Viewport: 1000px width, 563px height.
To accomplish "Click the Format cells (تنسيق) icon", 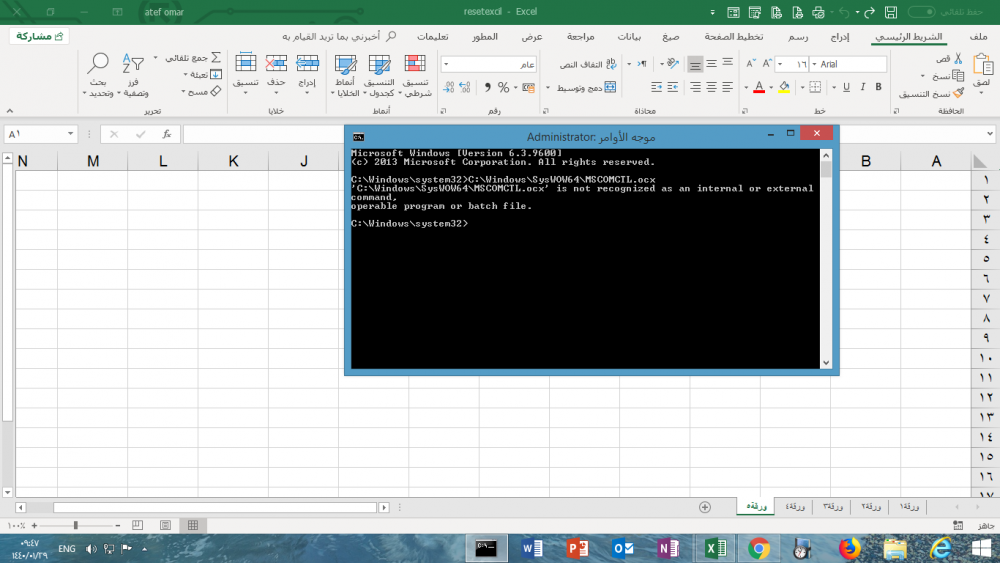I will tap(246, 64).
